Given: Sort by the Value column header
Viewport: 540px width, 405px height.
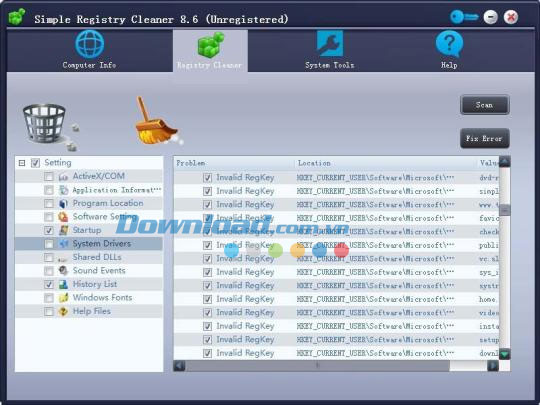Looking at the screenshot, I should [489, 163].
